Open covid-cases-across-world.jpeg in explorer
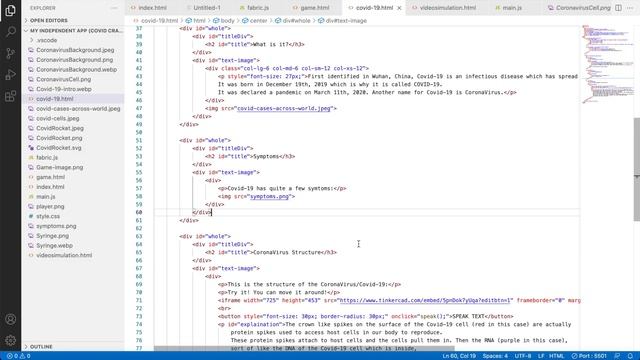The width and height of the screenshot is (640, 360). (x=73, y=109)
